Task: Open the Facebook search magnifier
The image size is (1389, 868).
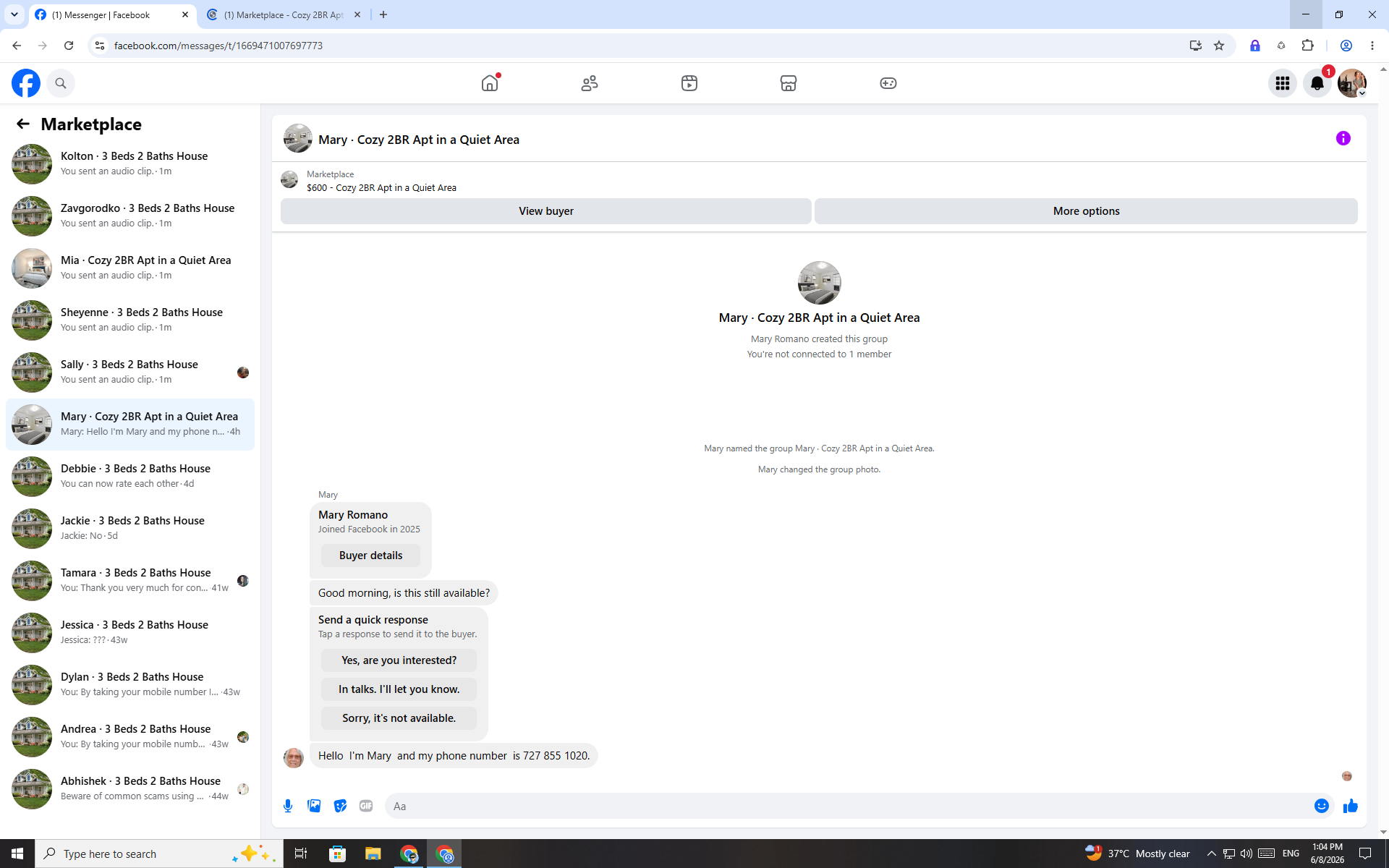Action: [x=61, y=83]
